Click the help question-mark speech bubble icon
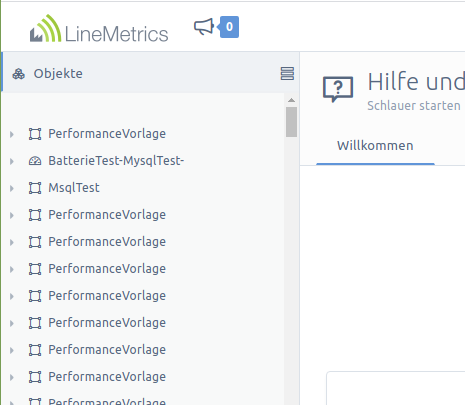This screenshot has width=465, height=405. (338, 89)
